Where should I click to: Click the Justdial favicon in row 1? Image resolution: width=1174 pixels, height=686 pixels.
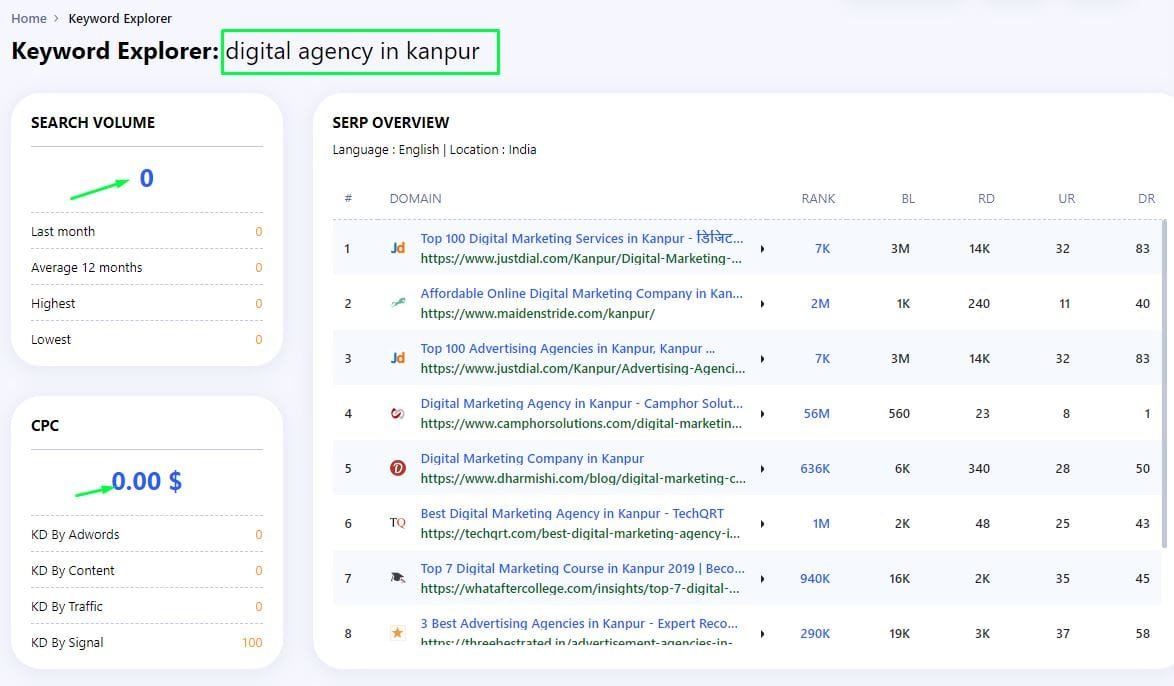point(398,248)
